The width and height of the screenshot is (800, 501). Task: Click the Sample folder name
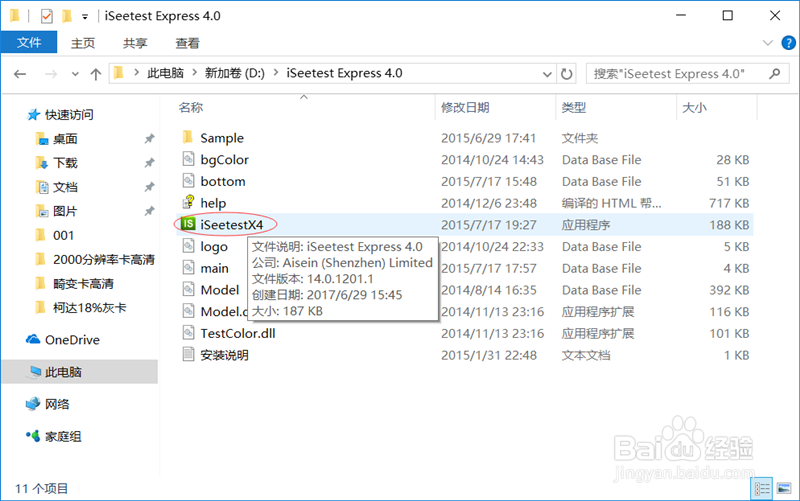[222, 138]
